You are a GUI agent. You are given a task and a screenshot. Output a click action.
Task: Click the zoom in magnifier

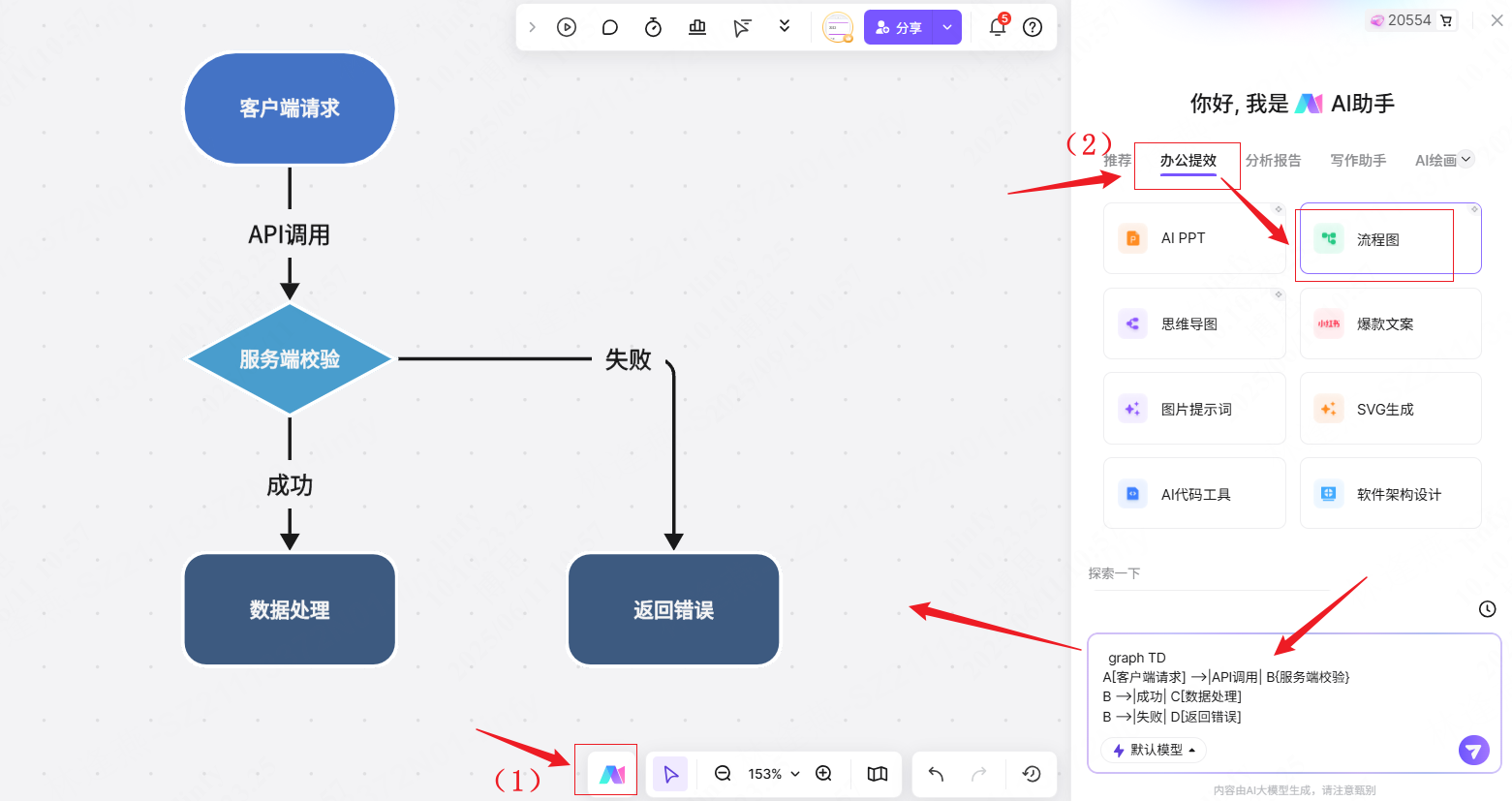click(x=823, y=774)
